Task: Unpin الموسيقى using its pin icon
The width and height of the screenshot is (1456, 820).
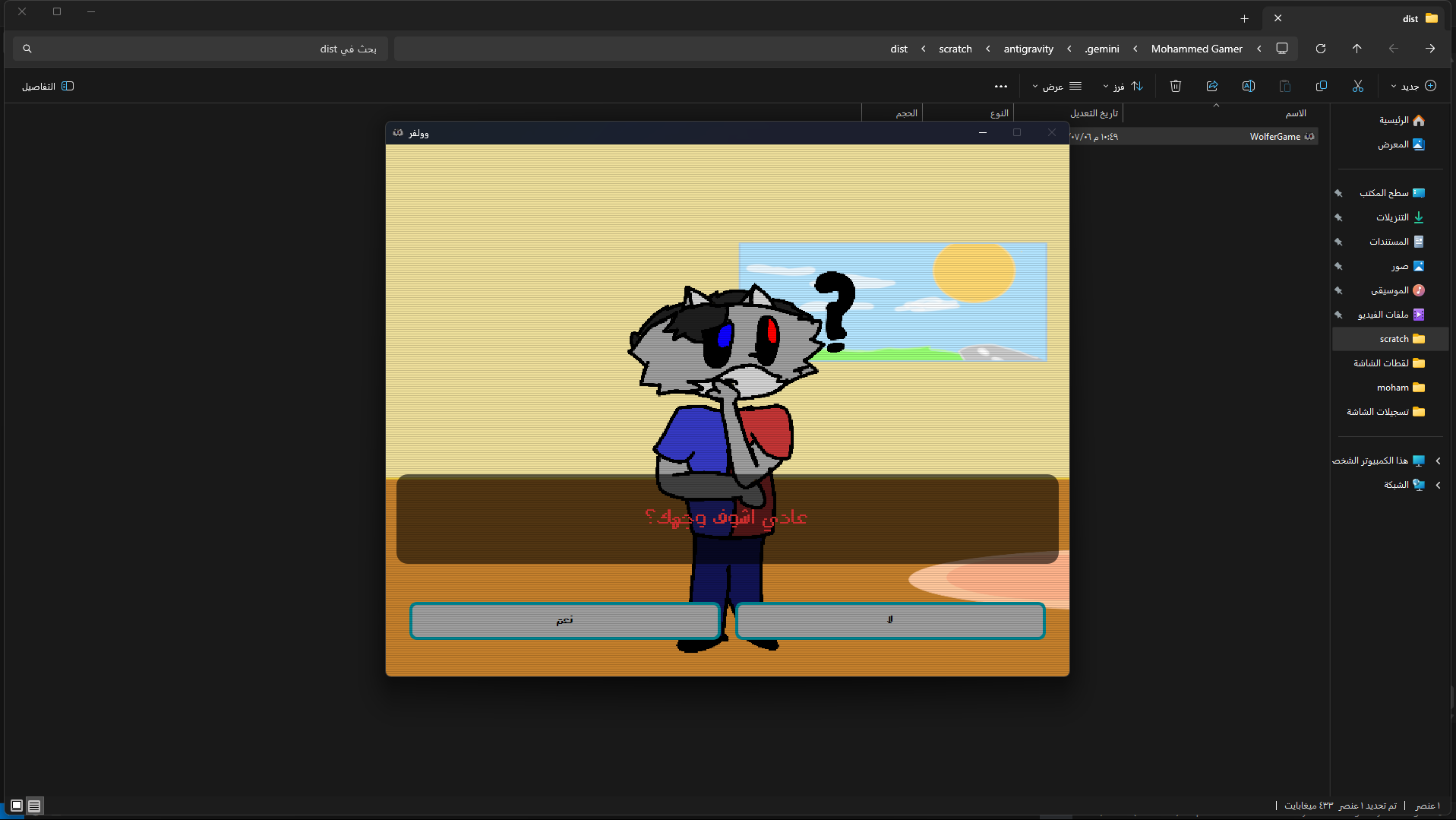Action: click(x=1339, y=290)
